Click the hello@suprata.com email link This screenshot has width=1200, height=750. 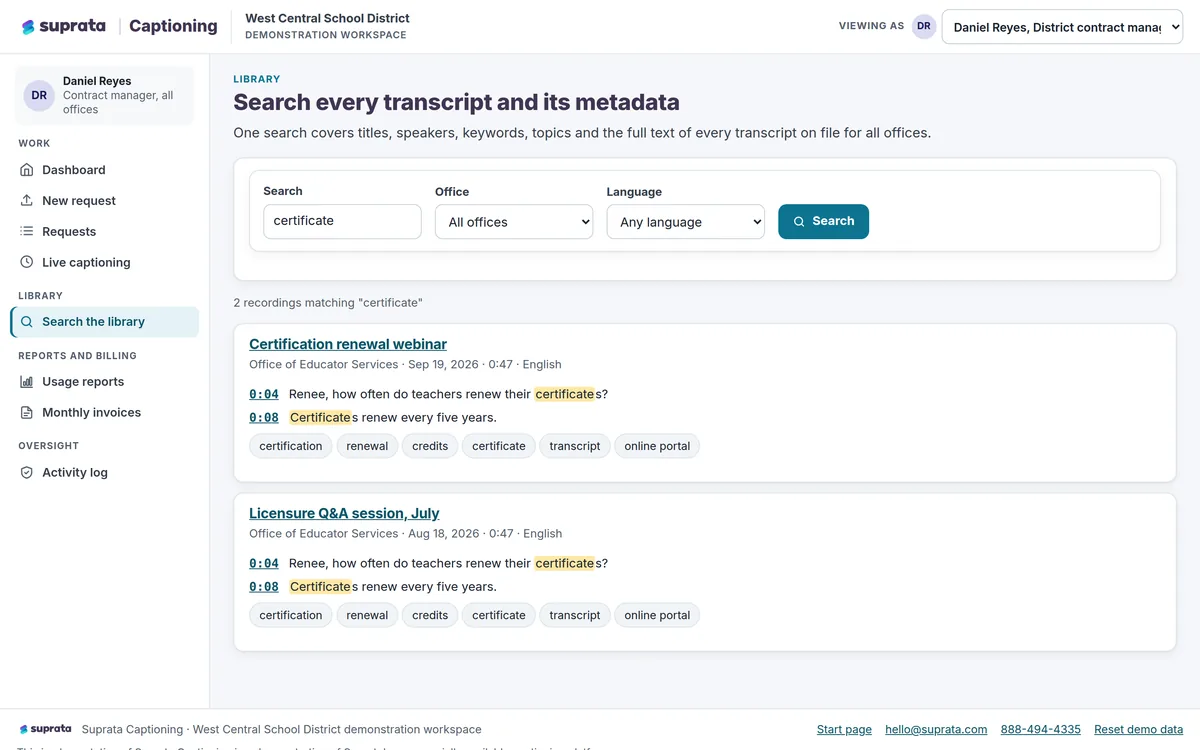pos(936,730)
